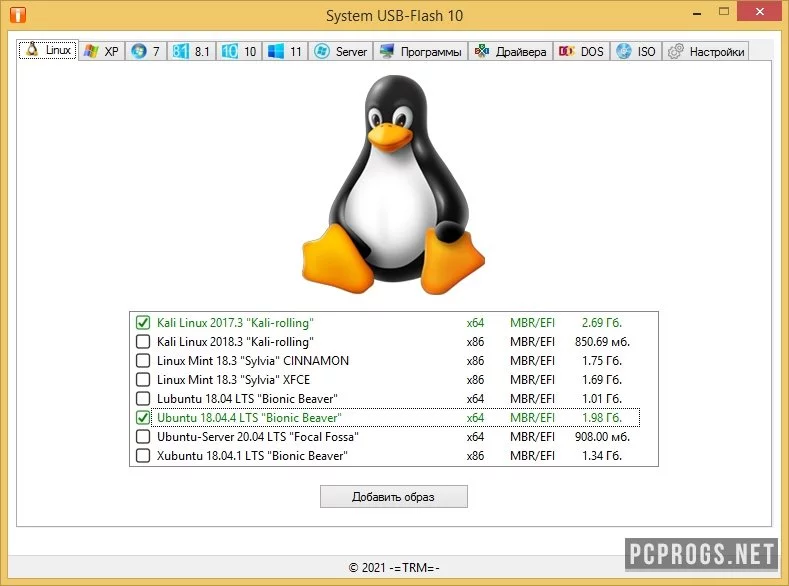Open the Настройки tab

[x=705, y=51]
